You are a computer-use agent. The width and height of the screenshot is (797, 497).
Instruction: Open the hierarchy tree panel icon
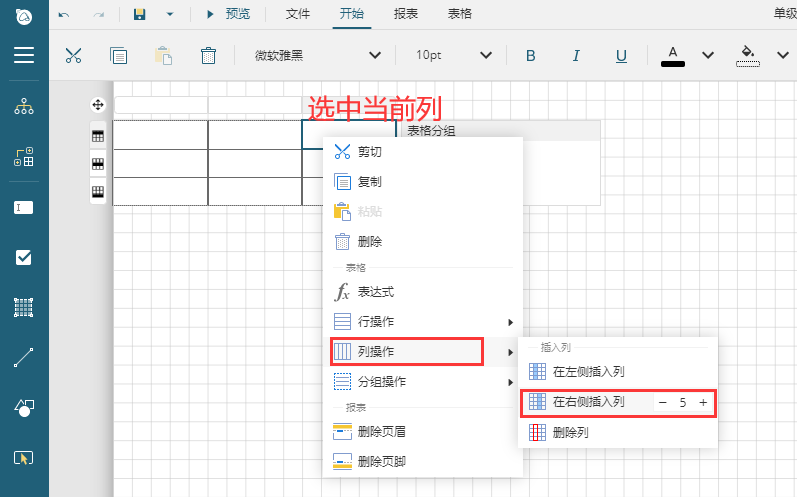click(24, 106)
